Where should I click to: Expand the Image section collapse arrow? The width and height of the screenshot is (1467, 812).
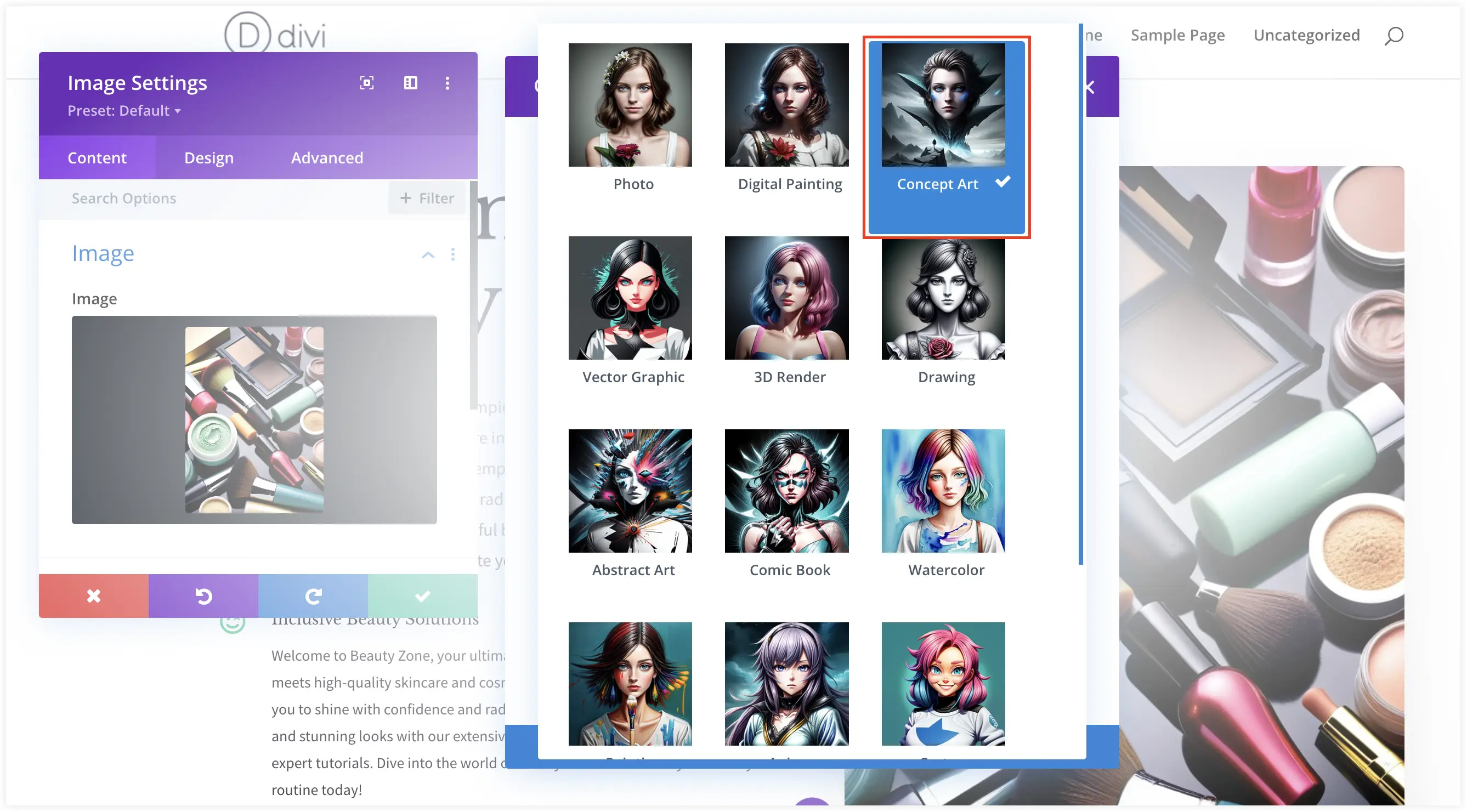[427, 254]
